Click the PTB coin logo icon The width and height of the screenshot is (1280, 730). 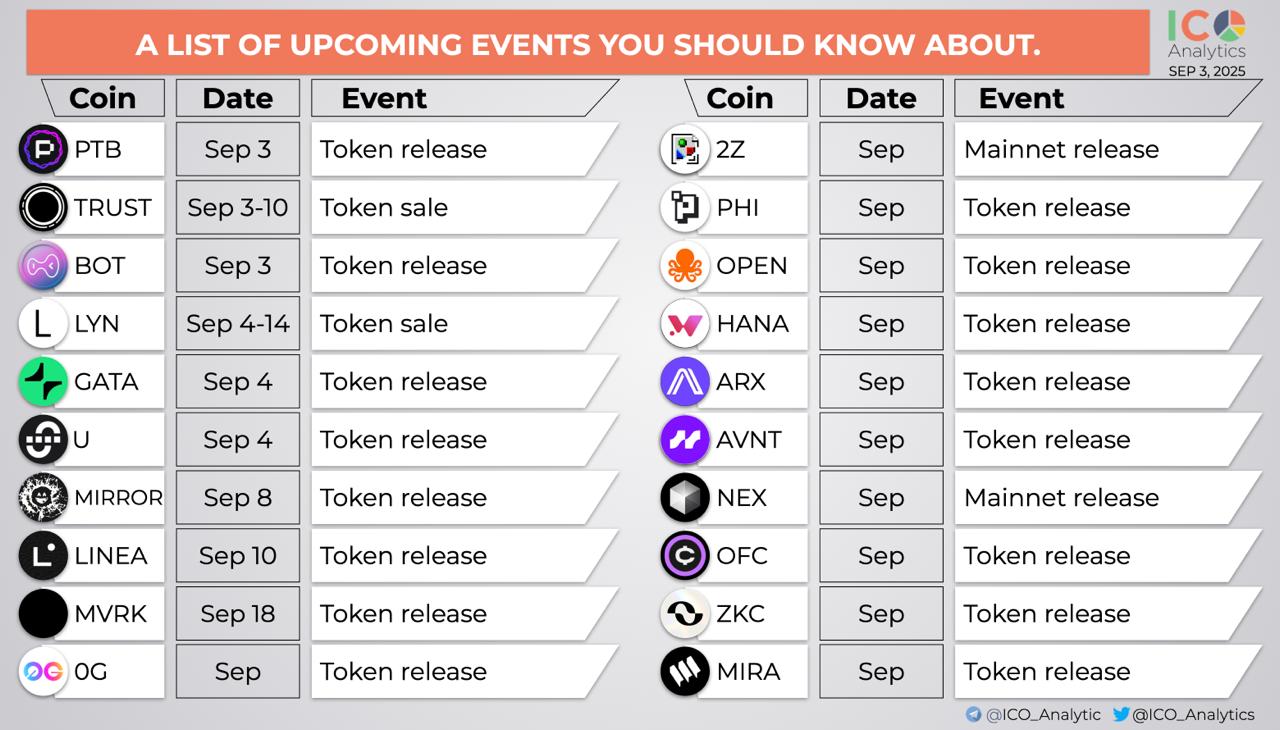coord(43,150)
